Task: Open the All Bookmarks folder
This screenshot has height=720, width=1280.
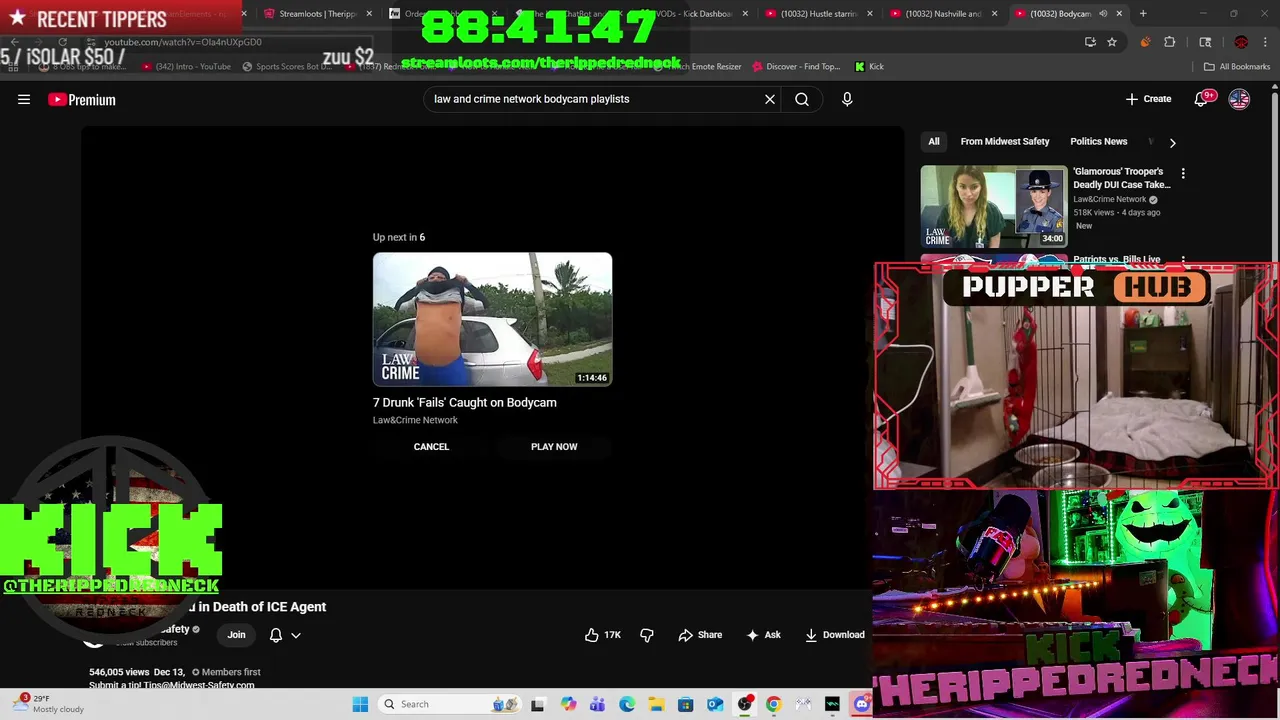Action: tap(1237, 67)
